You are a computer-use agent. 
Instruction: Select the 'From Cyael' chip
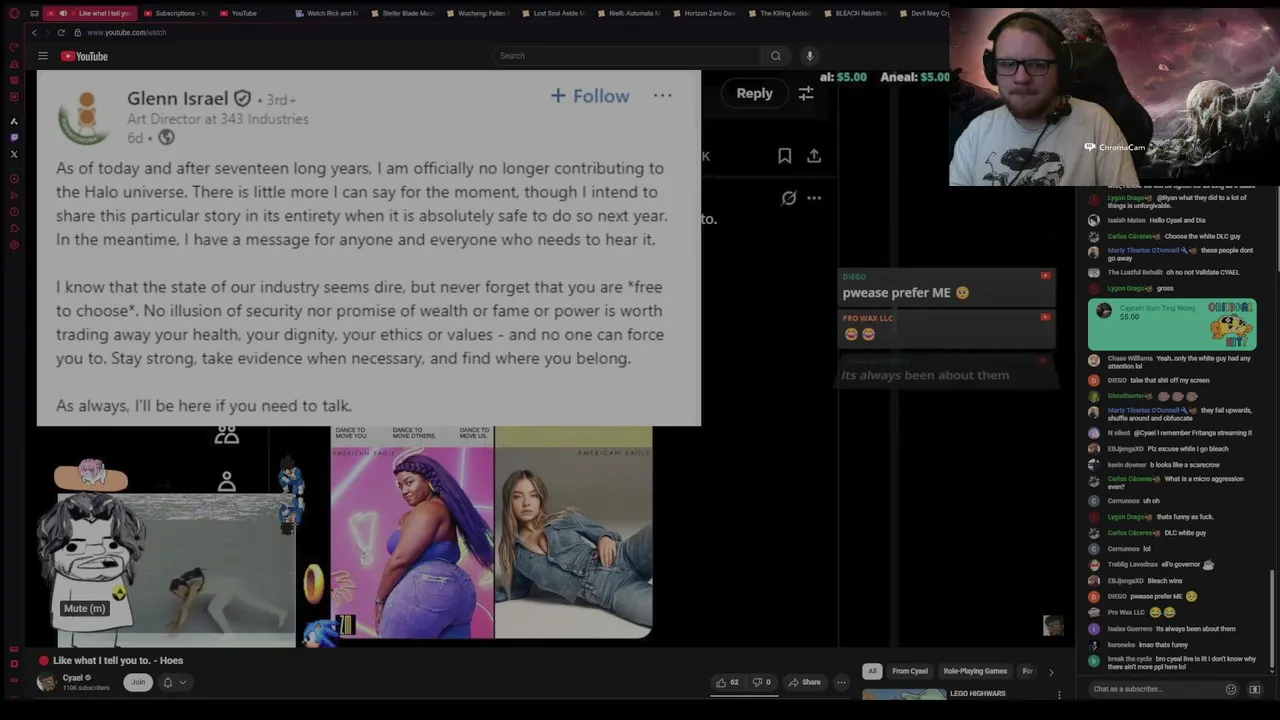[909, 671]
